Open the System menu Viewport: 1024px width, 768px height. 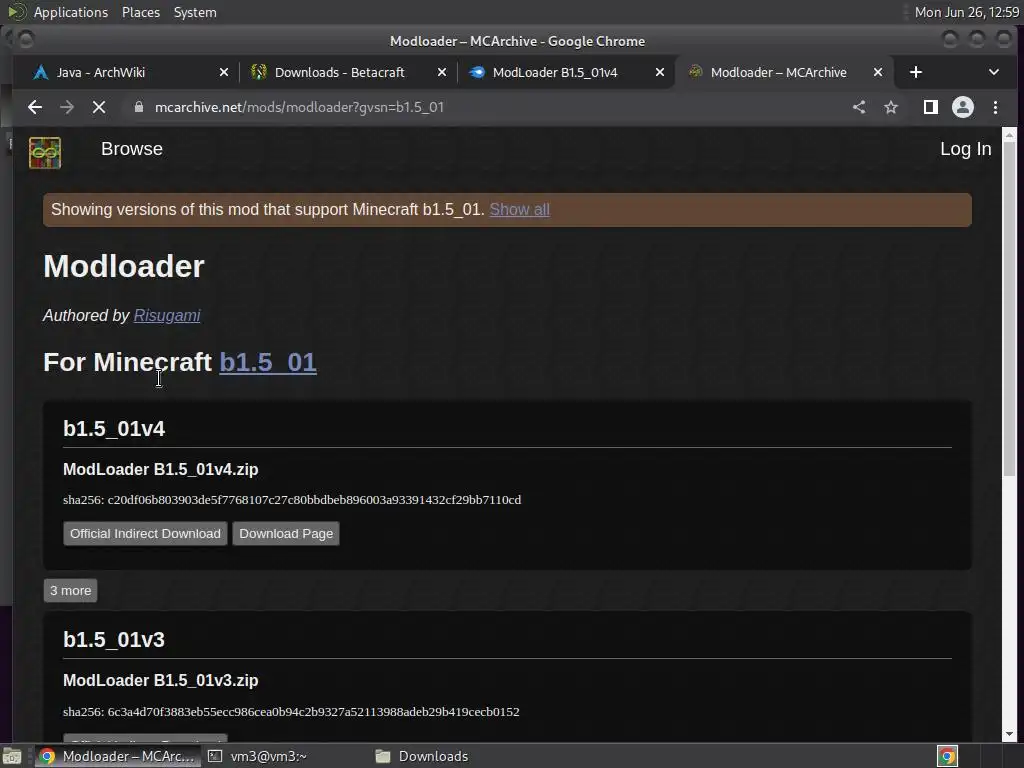click(195, 12)
